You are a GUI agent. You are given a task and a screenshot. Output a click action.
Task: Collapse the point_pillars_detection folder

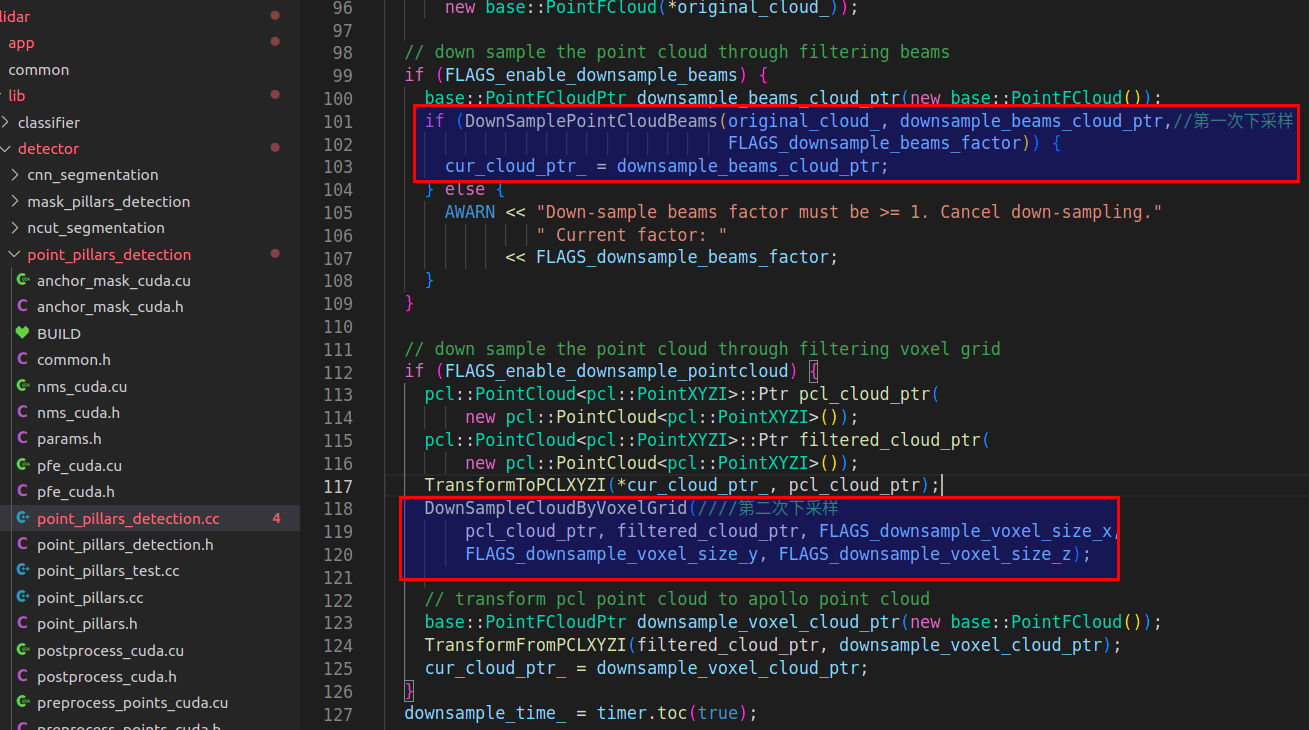pyautogui.click(x=15, y=255)
